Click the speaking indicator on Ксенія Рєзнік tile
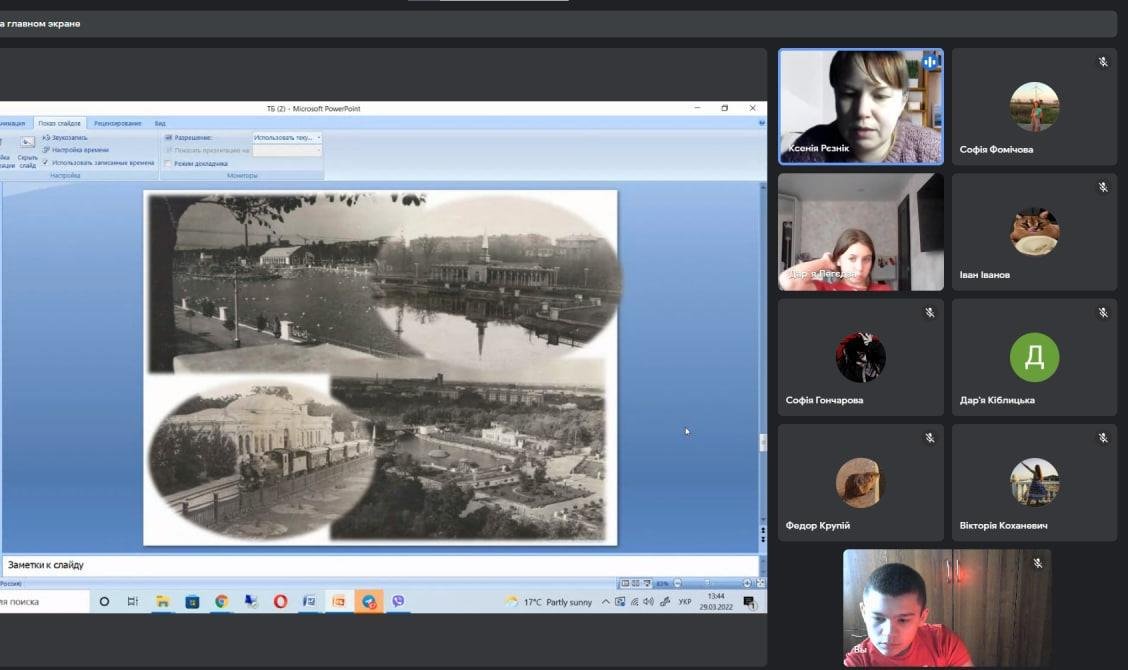 tap(929, 62)
